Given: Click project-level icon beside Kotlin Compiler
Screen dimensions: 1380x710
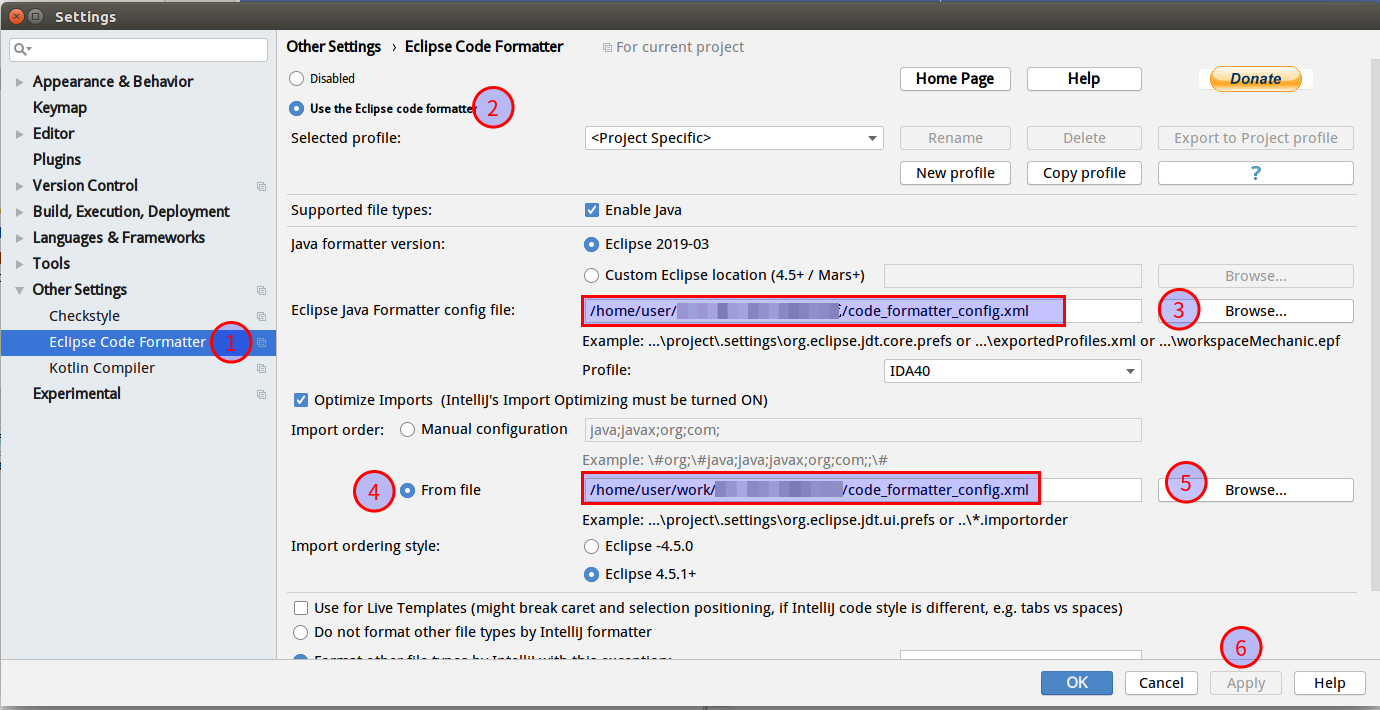Looking at the screenshot, I should coord(261,368).
